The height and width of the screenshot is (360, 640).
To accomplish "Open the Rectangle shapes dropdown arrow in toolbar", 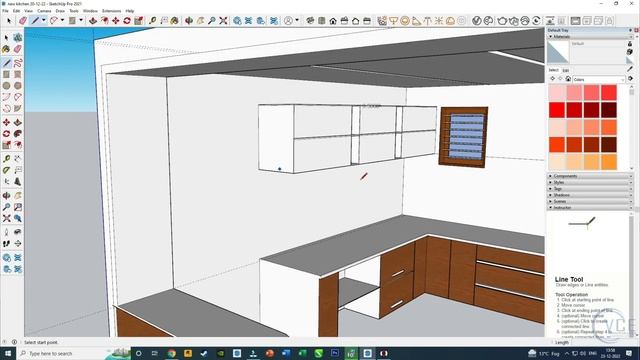I will pos(80,20).
